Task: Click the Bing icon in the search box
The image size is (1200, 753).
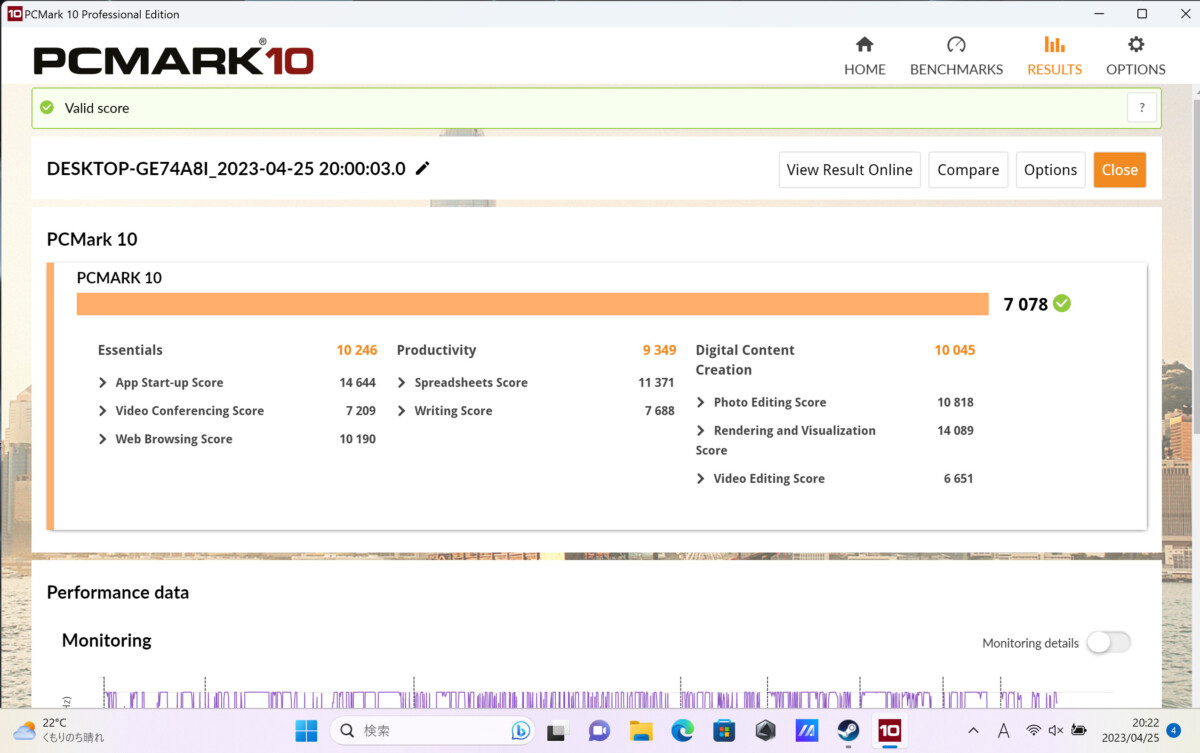Action: [x=520, y=731]
